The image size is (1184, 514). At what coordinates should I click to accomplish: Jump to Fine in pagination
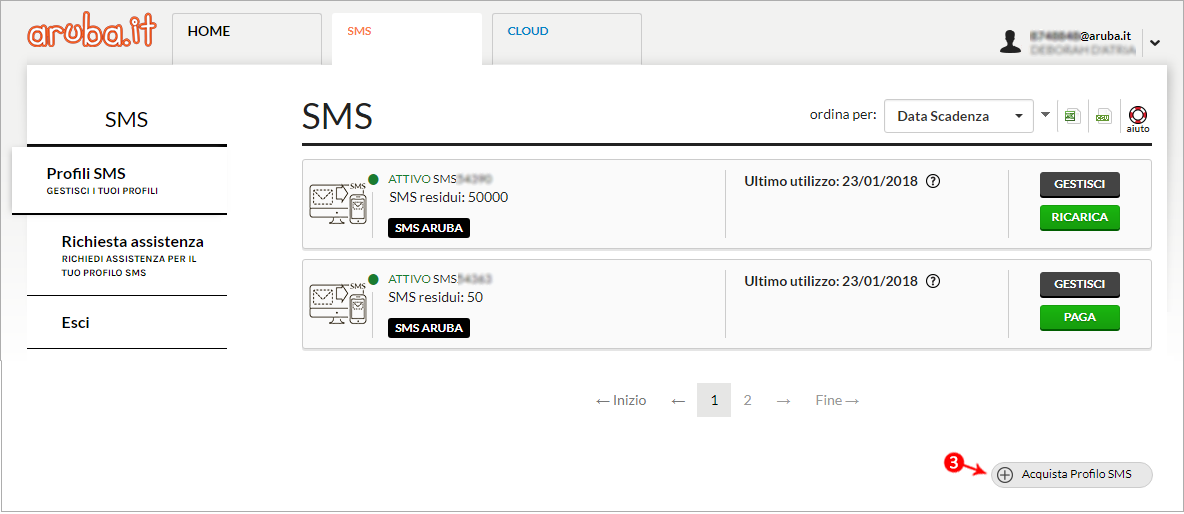pyautogui.click(x=837, y=401)
